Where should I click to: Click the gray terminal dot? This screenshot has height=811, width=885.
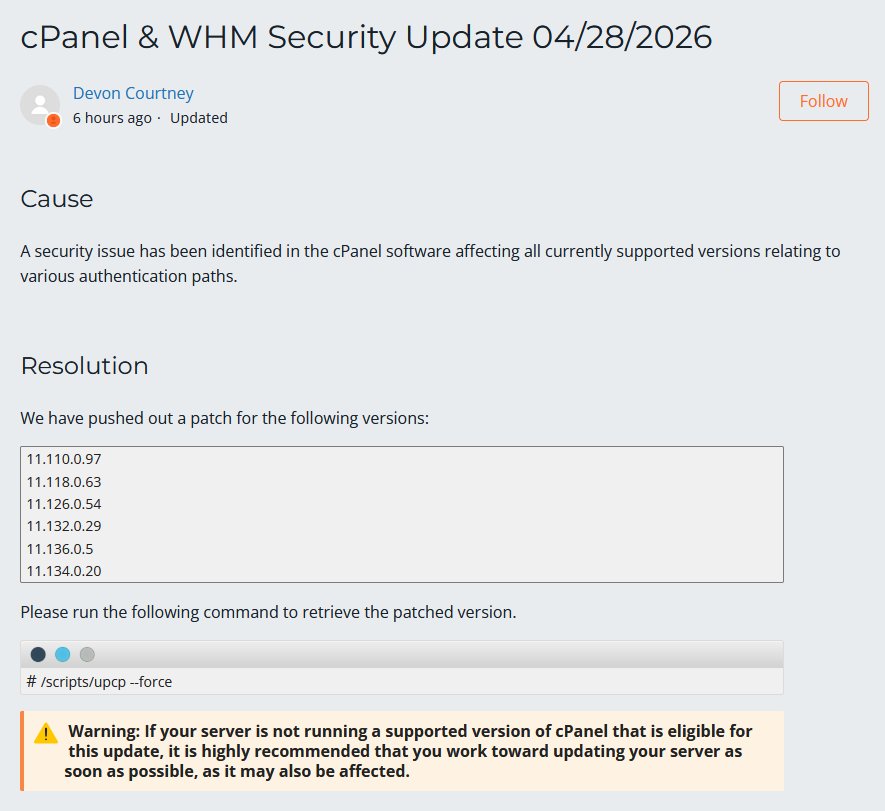tap(87, 655)
